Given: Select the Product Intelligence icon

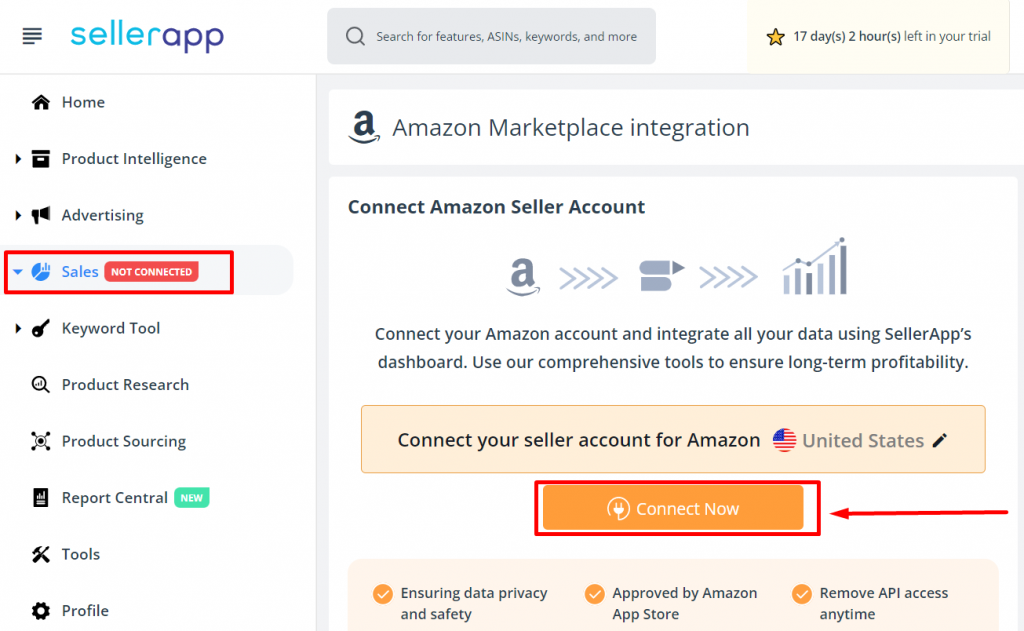Looking at the screenshot, I should (x=41, y=158).
